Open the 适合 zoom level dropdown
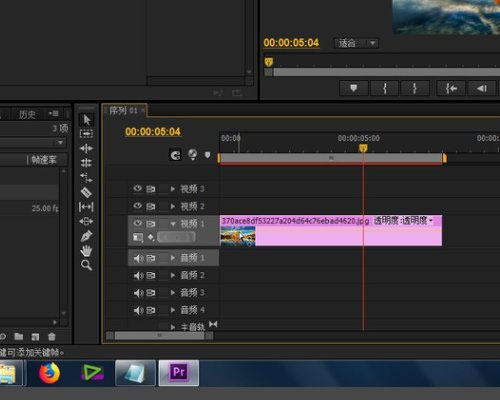The height and width of the screenshot is (400, 500). [356, 43]
